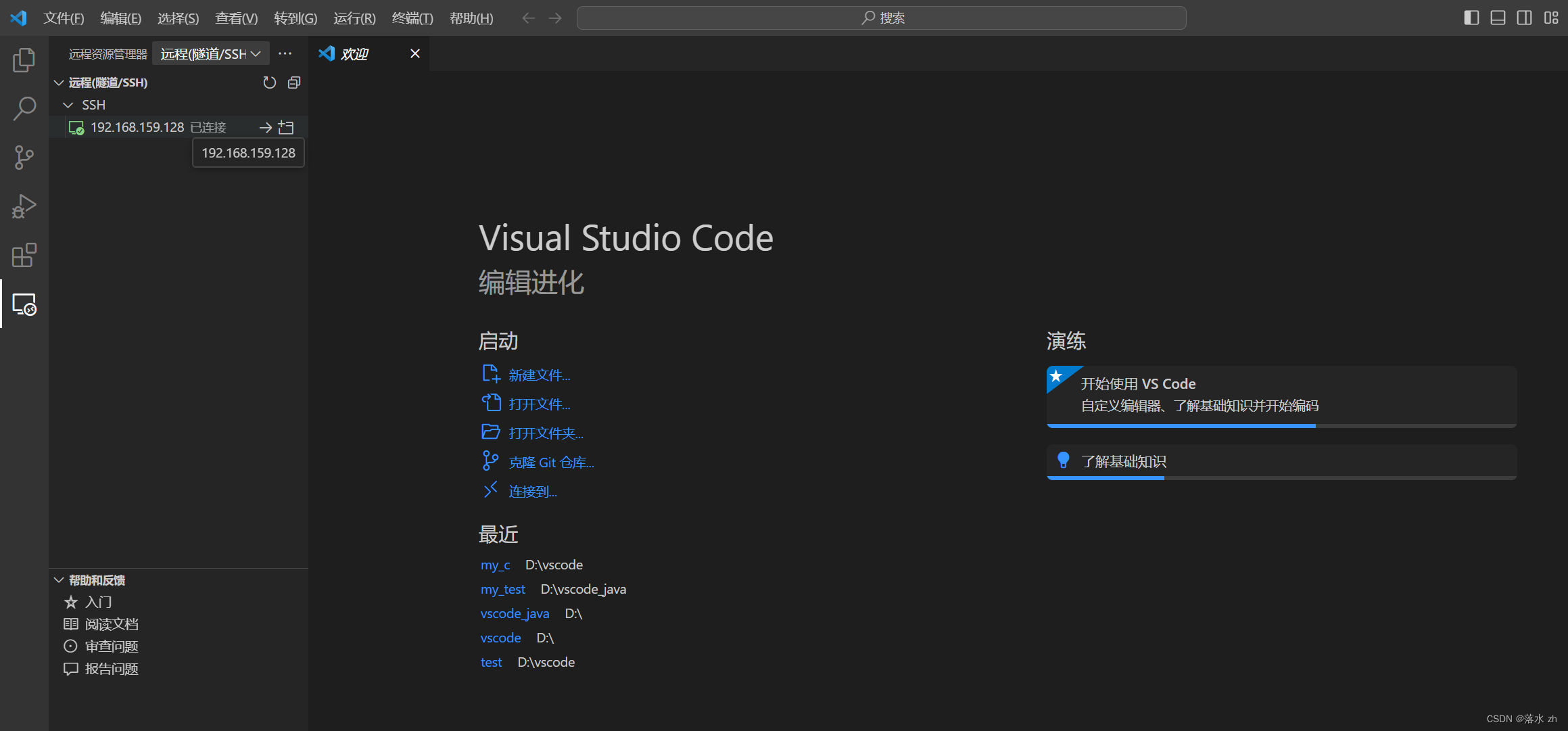Click the open file icon under 启动
The height and width of the screenshot is (731, 1568).
coord(491,403)
